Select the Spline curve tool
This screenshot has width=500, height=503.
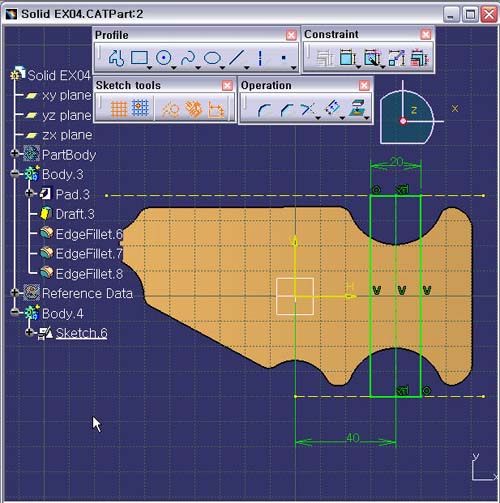point(188,58)
